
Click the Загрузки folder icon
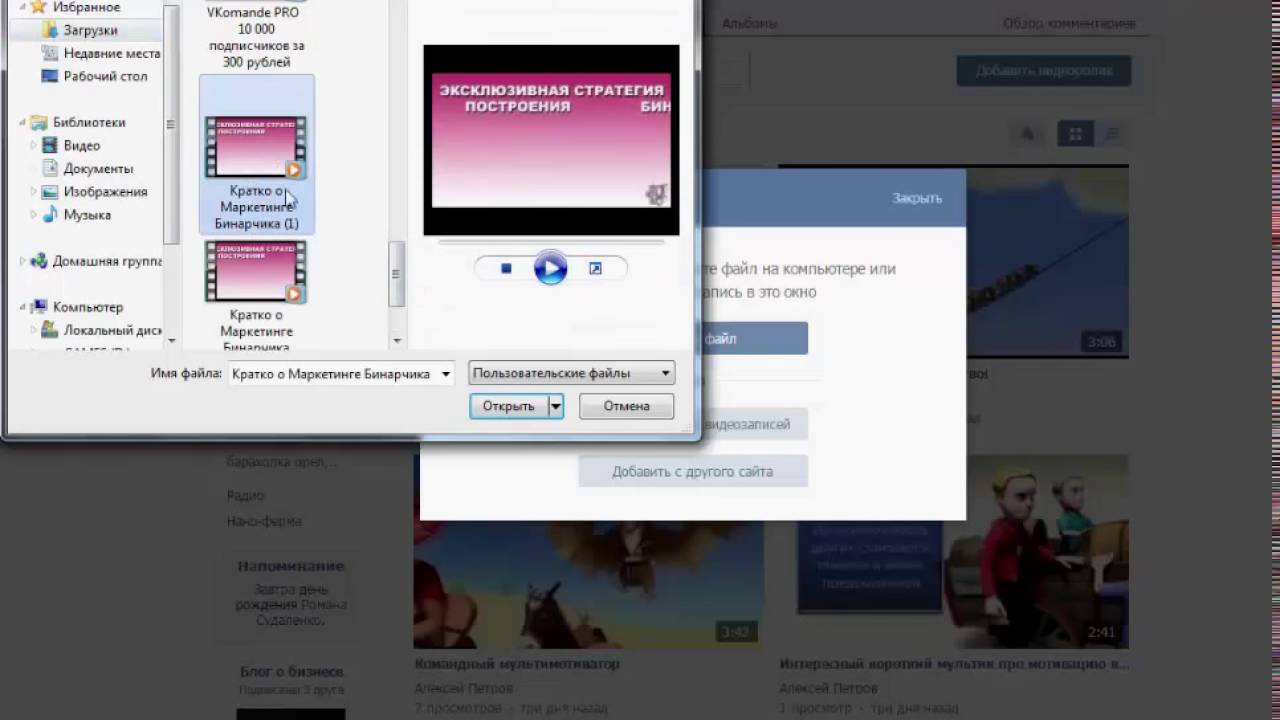pyautogui.click(x=50, y=30)
